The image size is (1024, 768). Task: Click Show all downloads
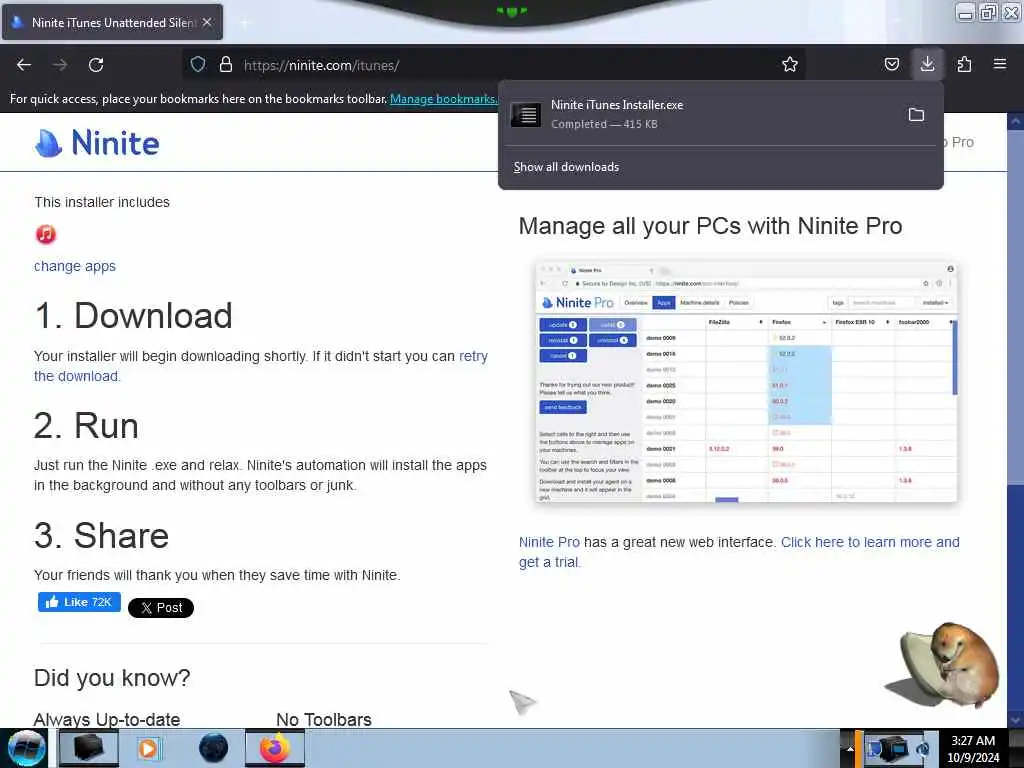click(x=566, y=167)
